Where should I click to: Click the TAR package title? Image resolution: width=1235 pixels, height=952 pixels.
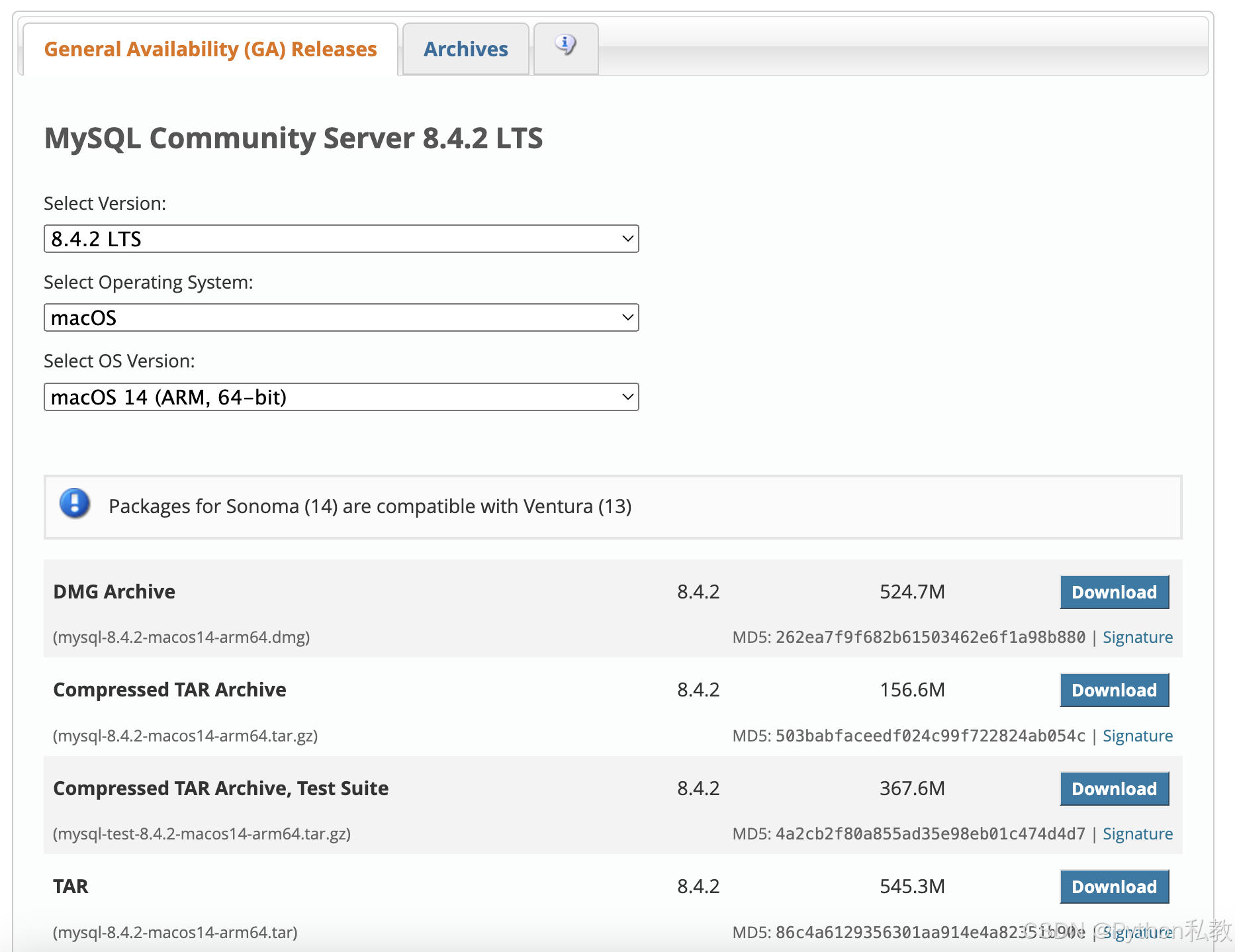point(71,886)
